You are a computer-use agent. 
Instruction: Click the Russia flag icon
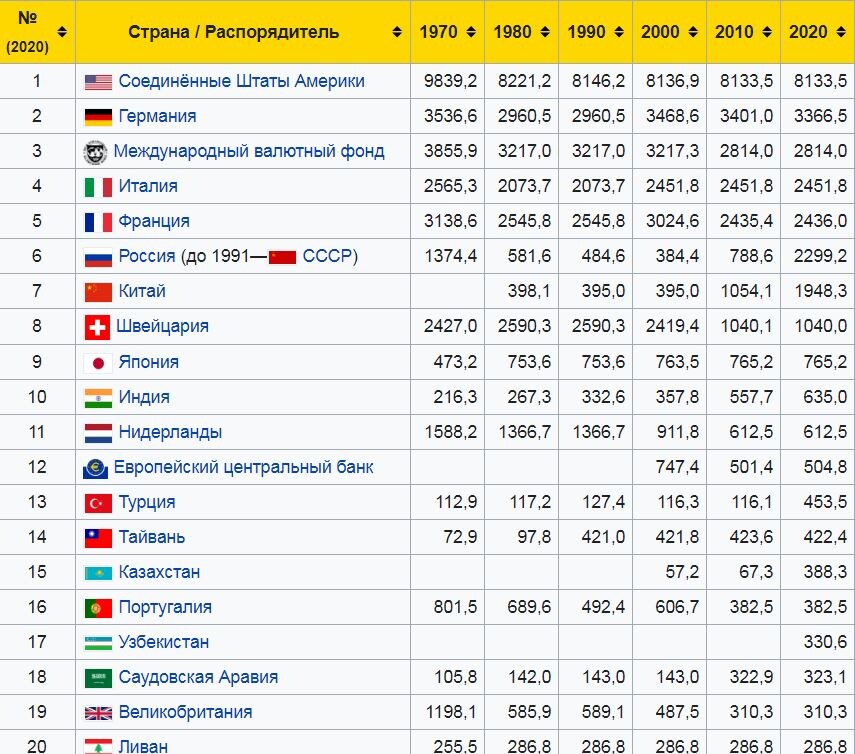click(98, 257)
